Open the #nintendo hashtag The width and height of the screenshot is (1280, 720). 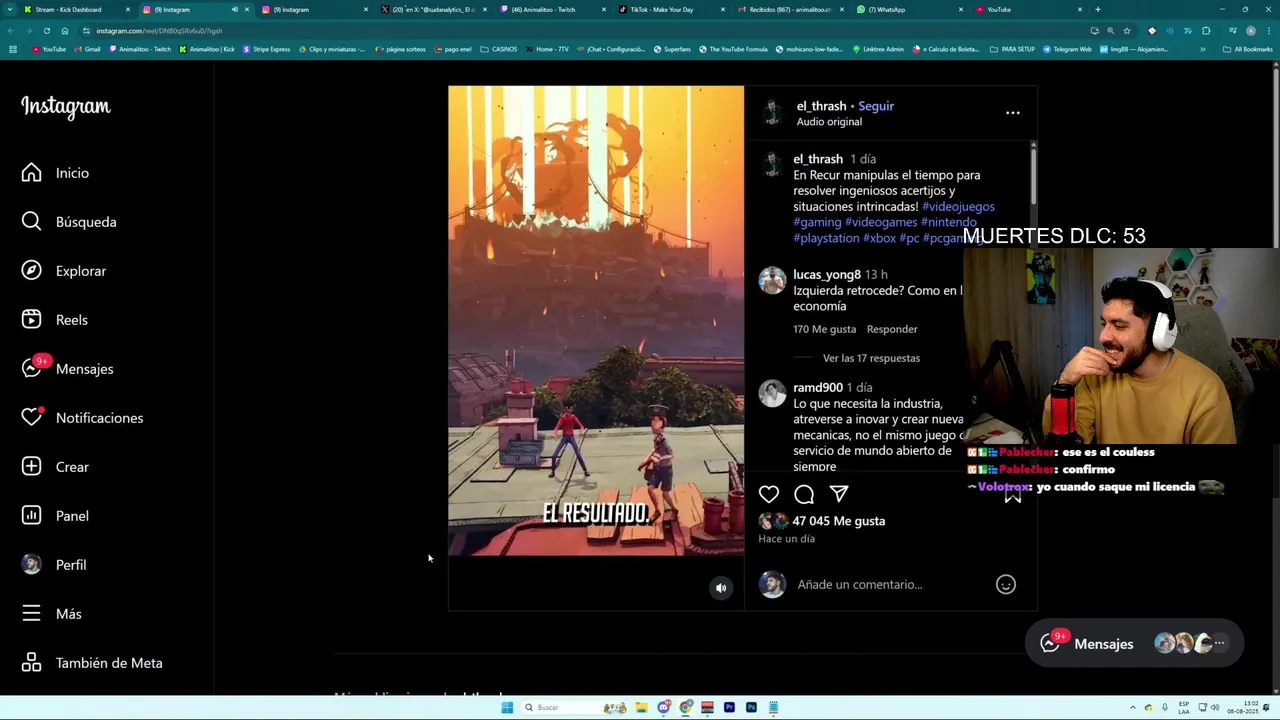[x=948, y=223]
